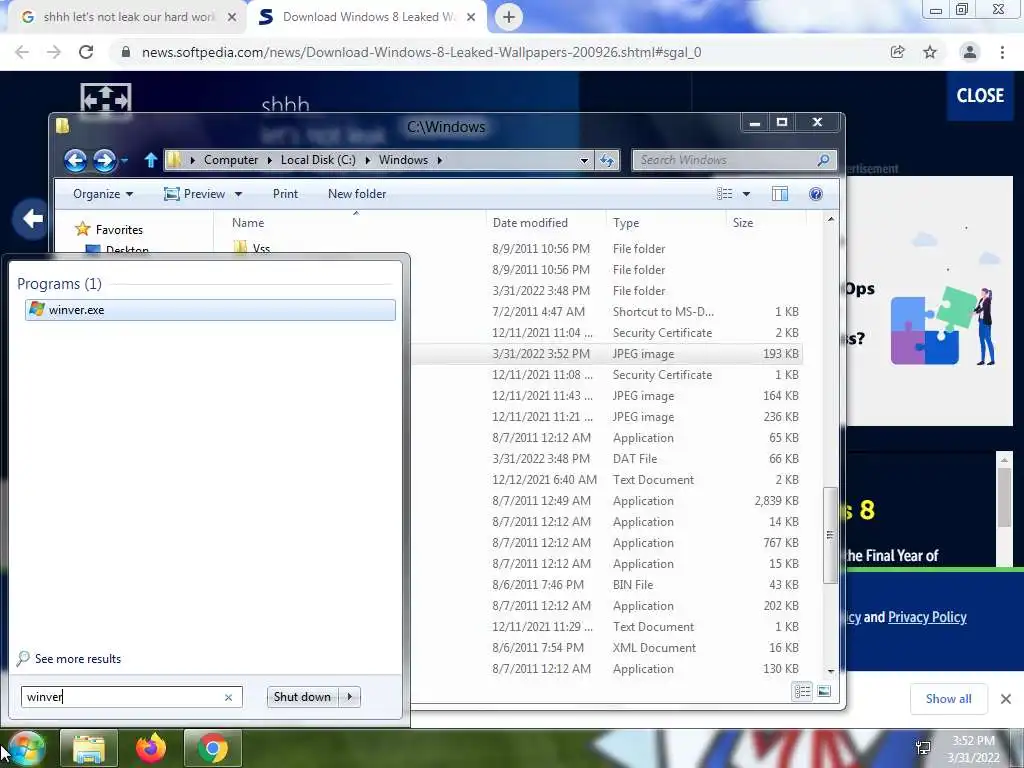Viewport: 1024px width, 768px height.
Task: Bookmark this page with star icon
Action: point(930,52)
